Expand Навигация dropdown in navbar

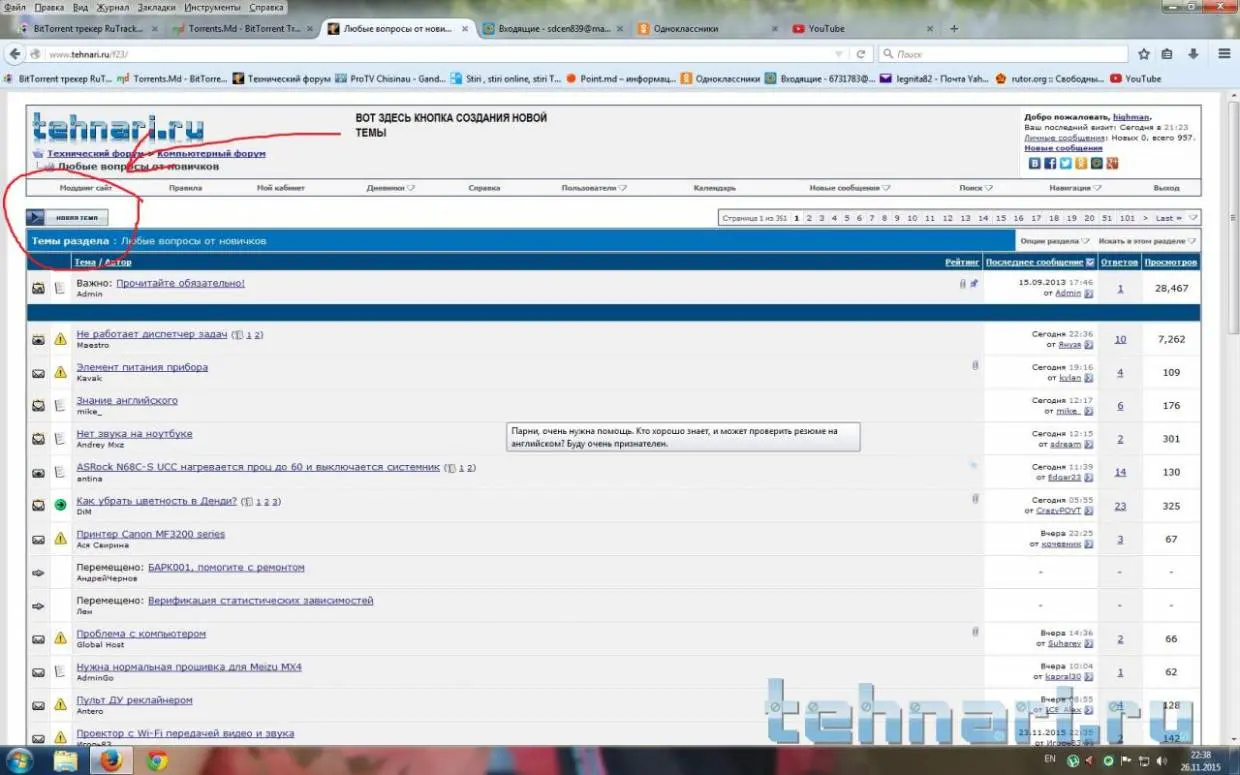click(x=1075, y=188)
